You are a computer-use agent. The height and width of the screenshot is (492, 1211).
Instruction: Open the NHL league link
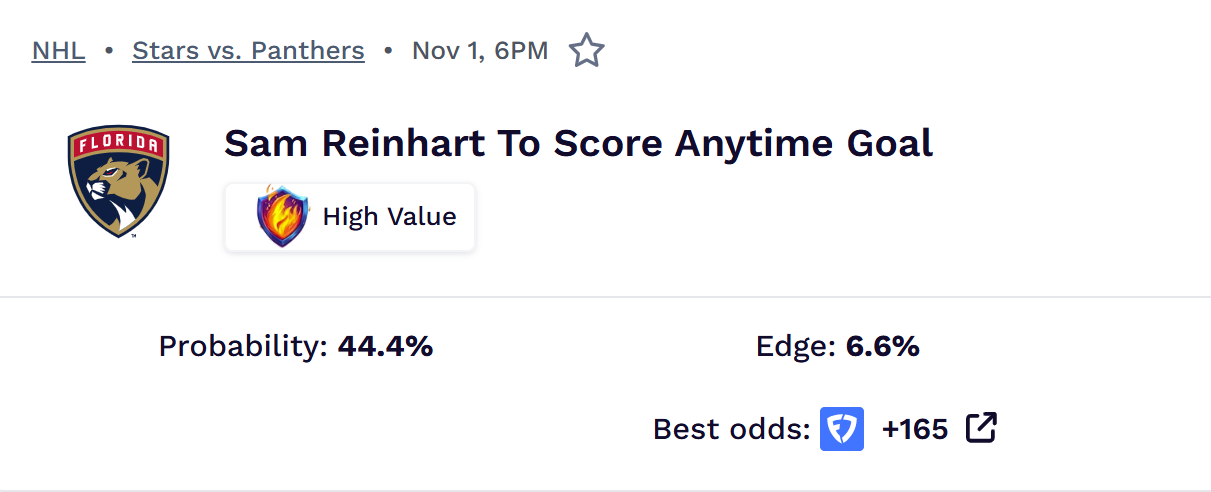pos(58,50)
